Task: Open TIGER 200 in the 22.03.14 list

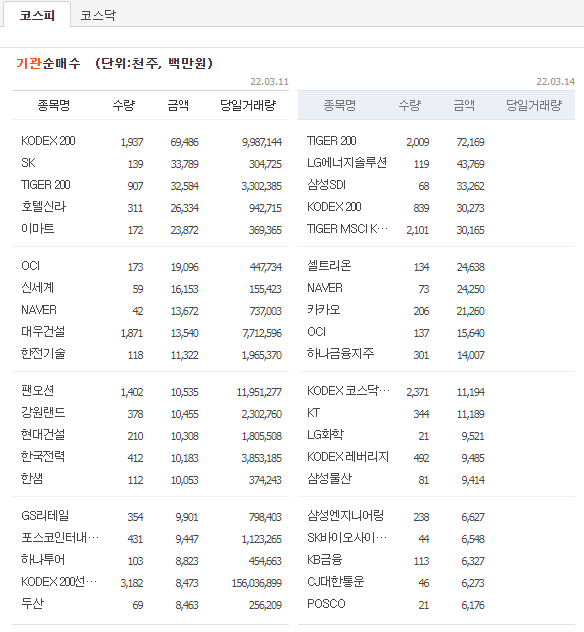Action: 331,141
